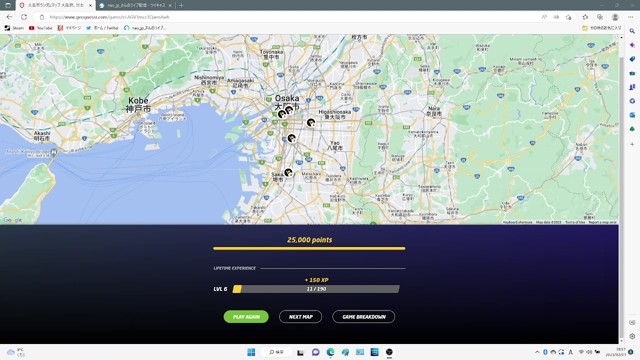640x360 pixels.
Task: Click the Play Again green button
Action: click(246, 317)
